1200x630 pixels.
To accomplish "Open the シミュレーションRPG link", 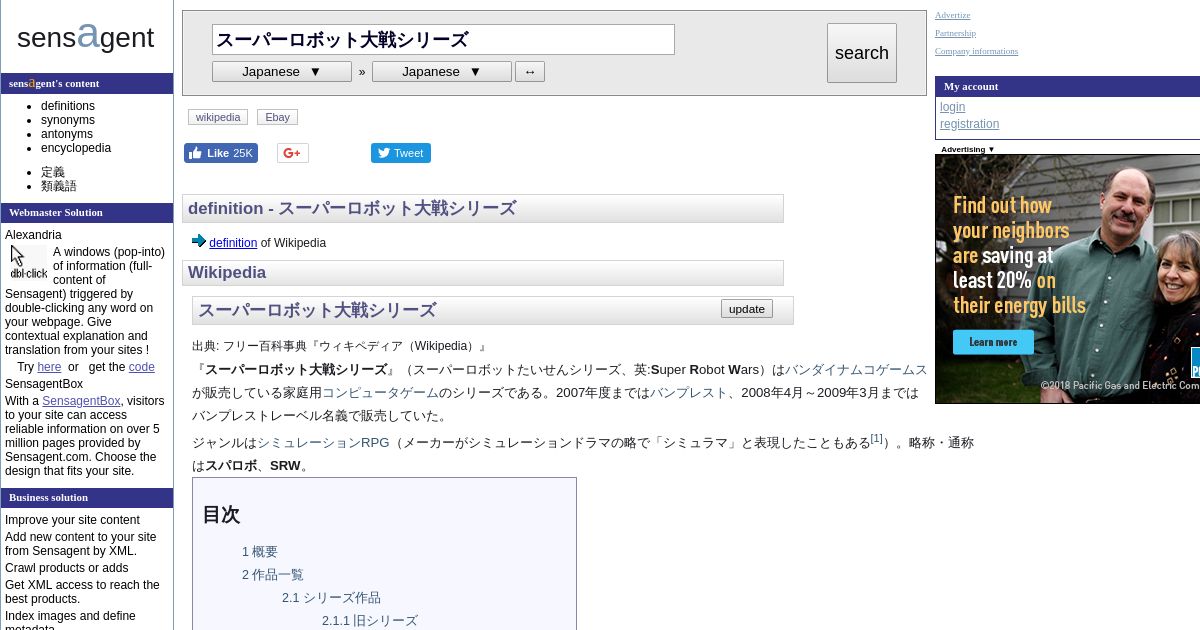I will (323, 443).
